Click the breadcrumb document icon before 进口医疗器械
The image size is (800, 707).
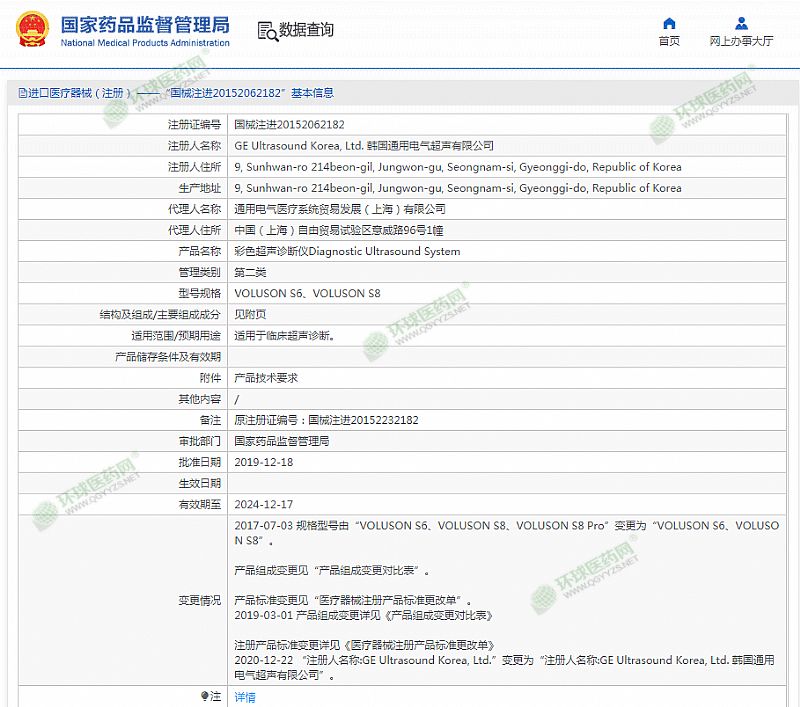point(21,93)
